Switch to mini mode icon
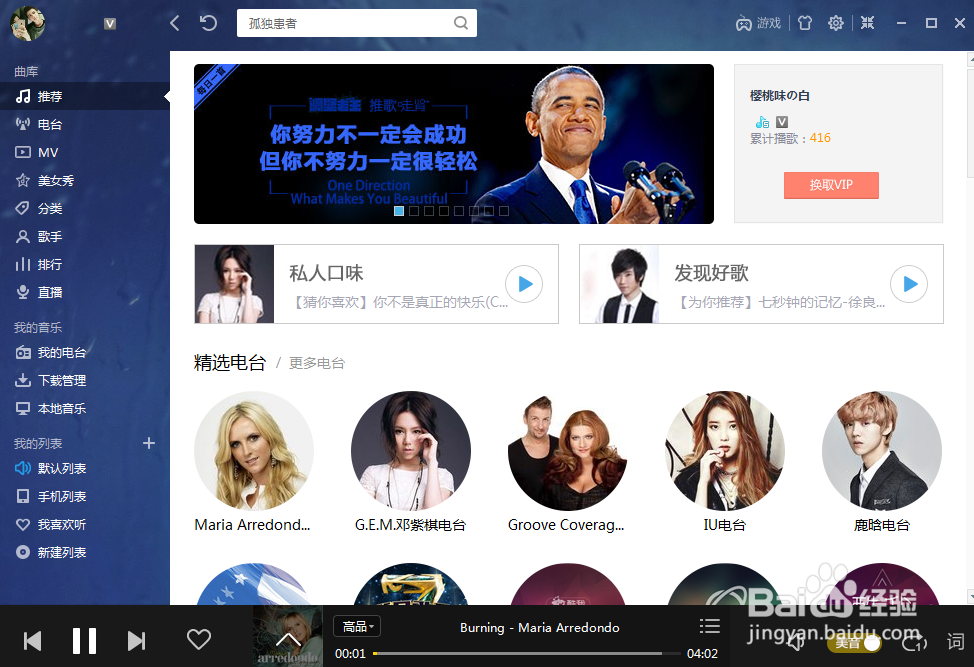This screenshot has width=974, height=667. point(867,23)
